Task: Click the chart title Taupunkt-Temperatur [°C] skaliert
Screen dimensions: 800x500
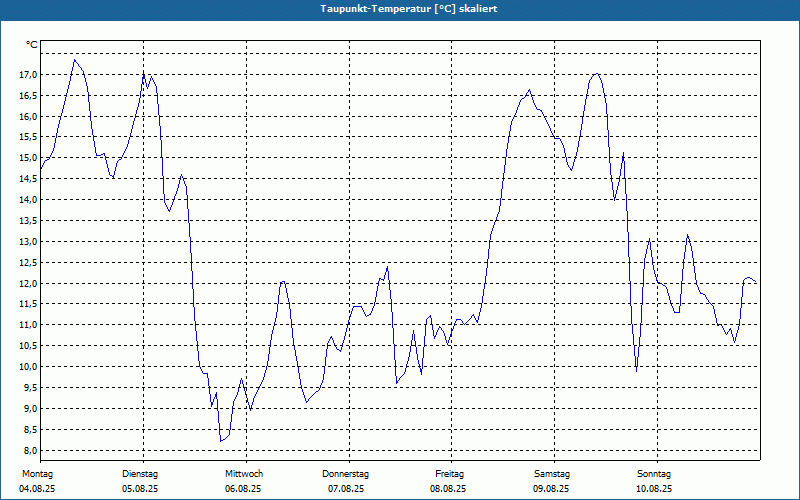Action: click(x=409, y=9)
